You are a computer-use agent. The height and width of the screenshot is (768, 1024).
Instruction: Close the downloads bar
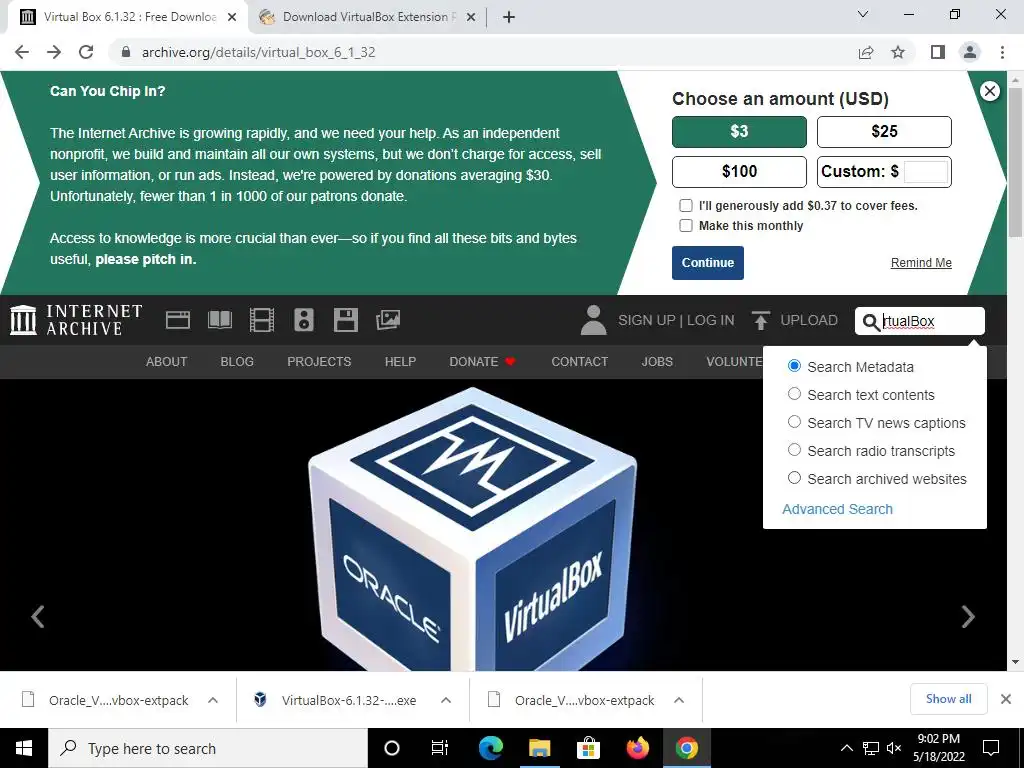point(1006,699)
